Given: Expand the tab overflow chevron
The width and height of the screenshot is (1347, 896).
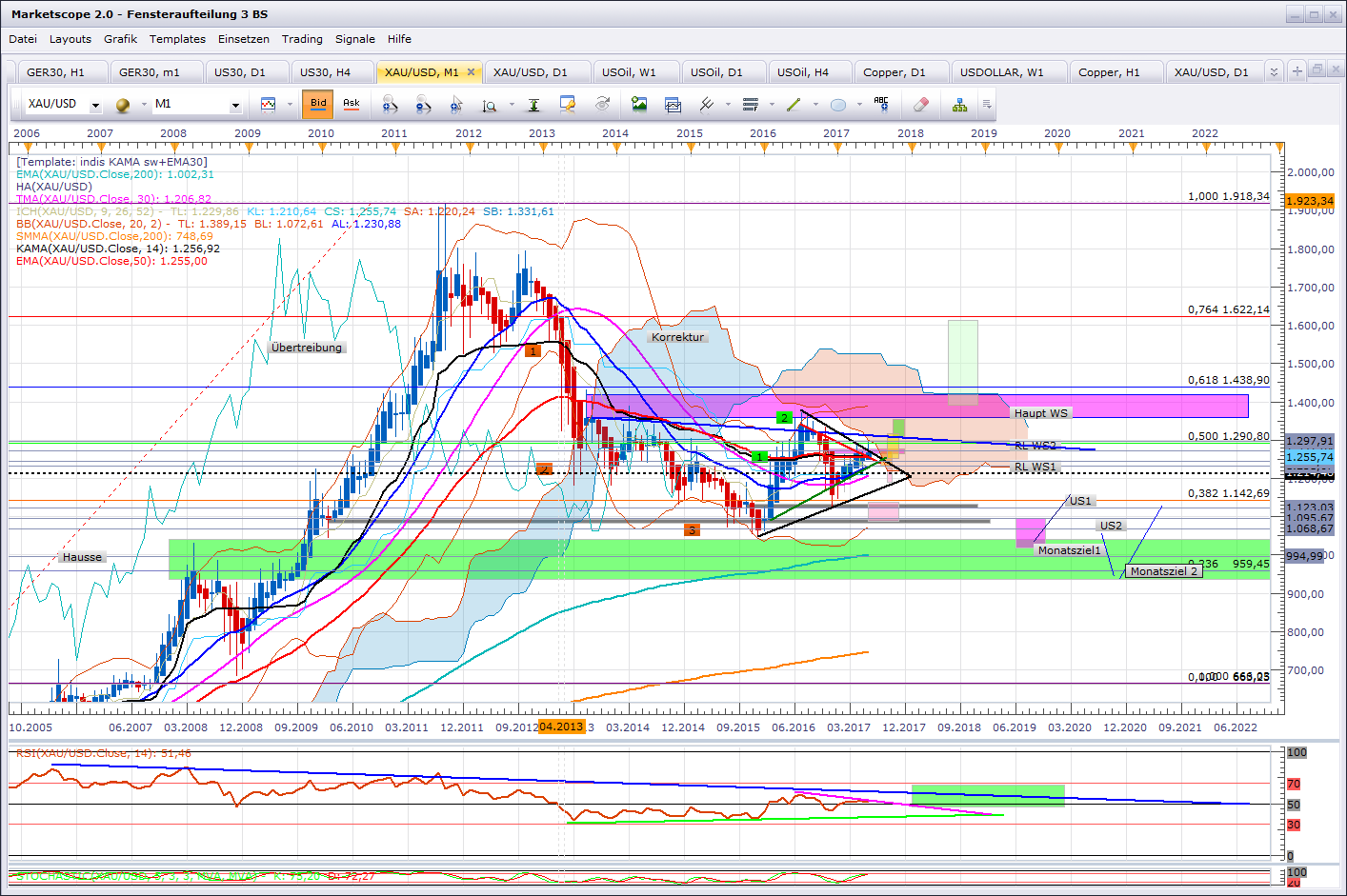Looking at the screenshot, I should (1274, 71).
